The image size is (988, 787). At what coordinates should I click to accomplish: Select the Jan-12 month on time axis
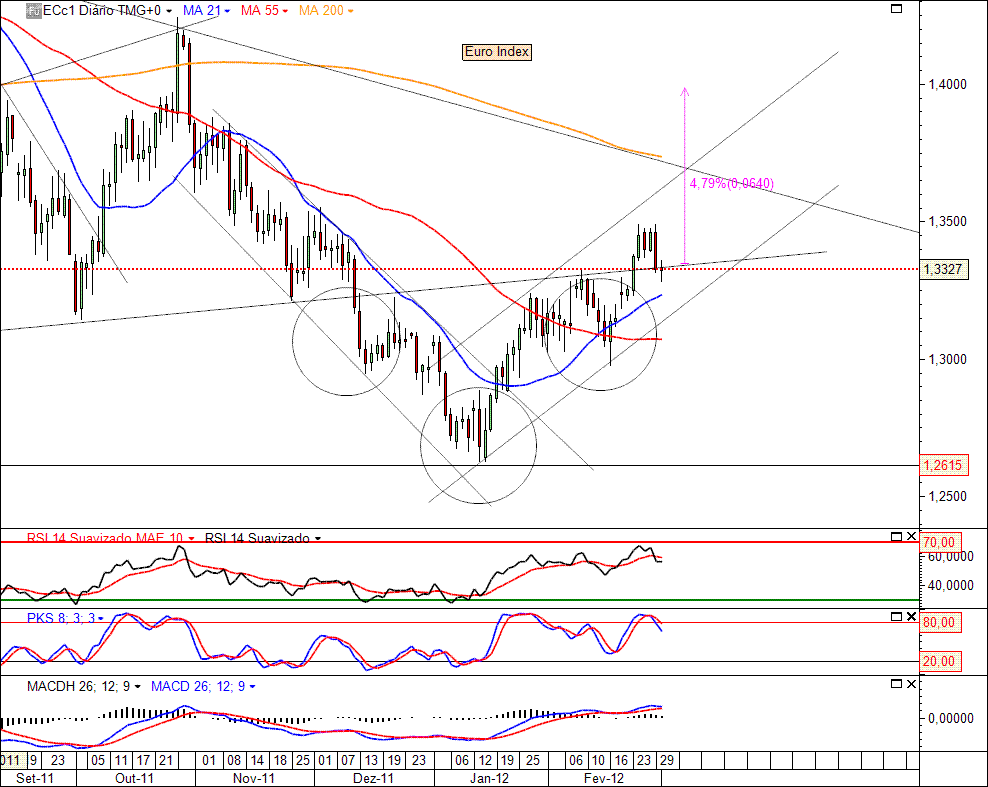pyautogui.click(x=490, y=778)
